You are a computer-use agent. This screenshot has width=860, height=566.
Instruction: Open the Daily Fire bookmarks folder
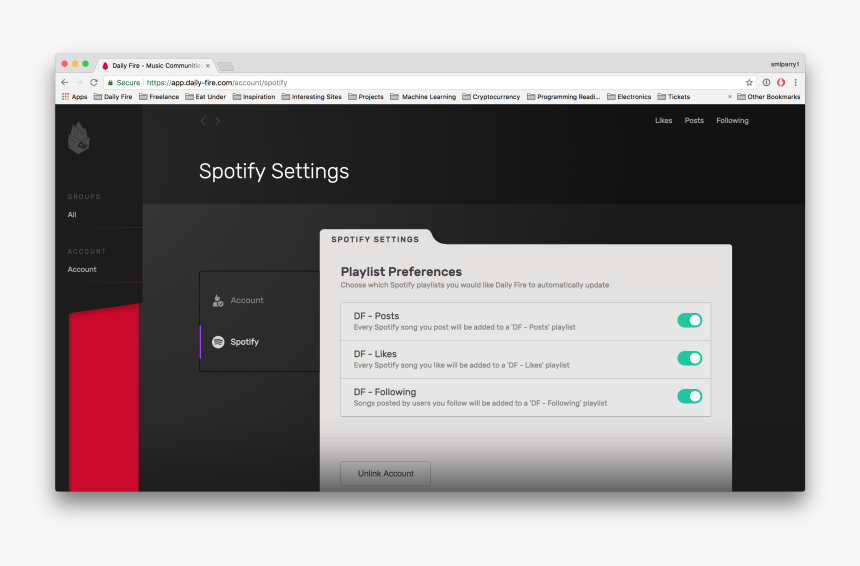tap(113, 97)
